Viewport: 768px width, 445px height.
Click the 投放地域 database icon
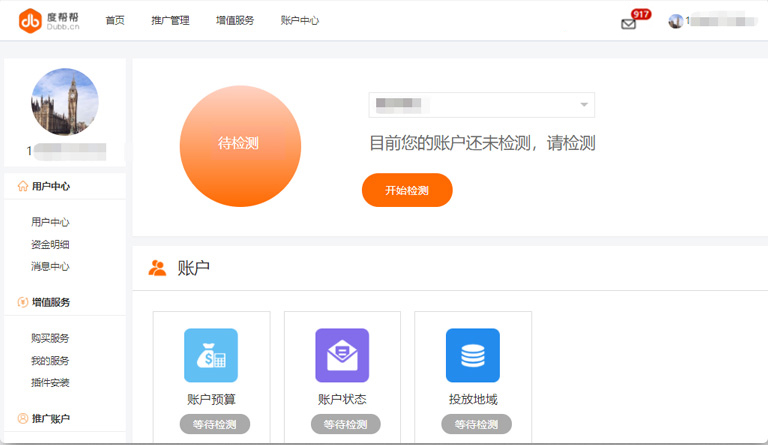pos(473,355)
